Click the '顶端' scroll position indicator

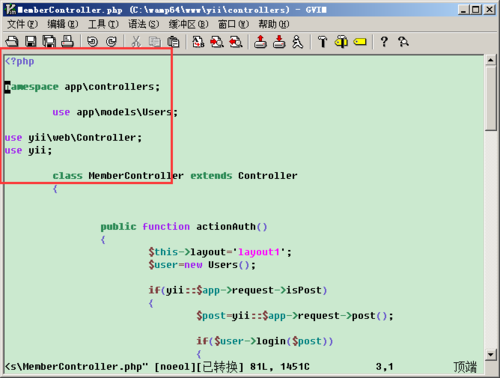[465, 367]
